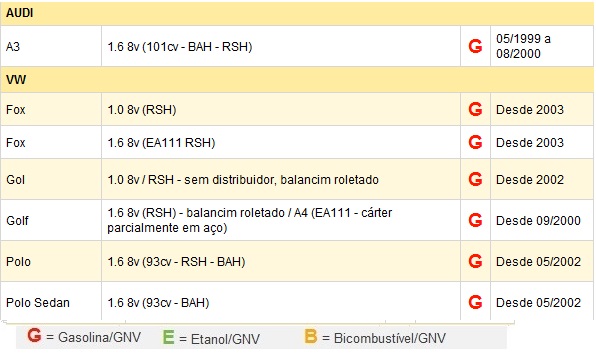The image size is (596, 361).
Task: Click the gasoline G icon in the Gol row
Action: tap(475, 179)
